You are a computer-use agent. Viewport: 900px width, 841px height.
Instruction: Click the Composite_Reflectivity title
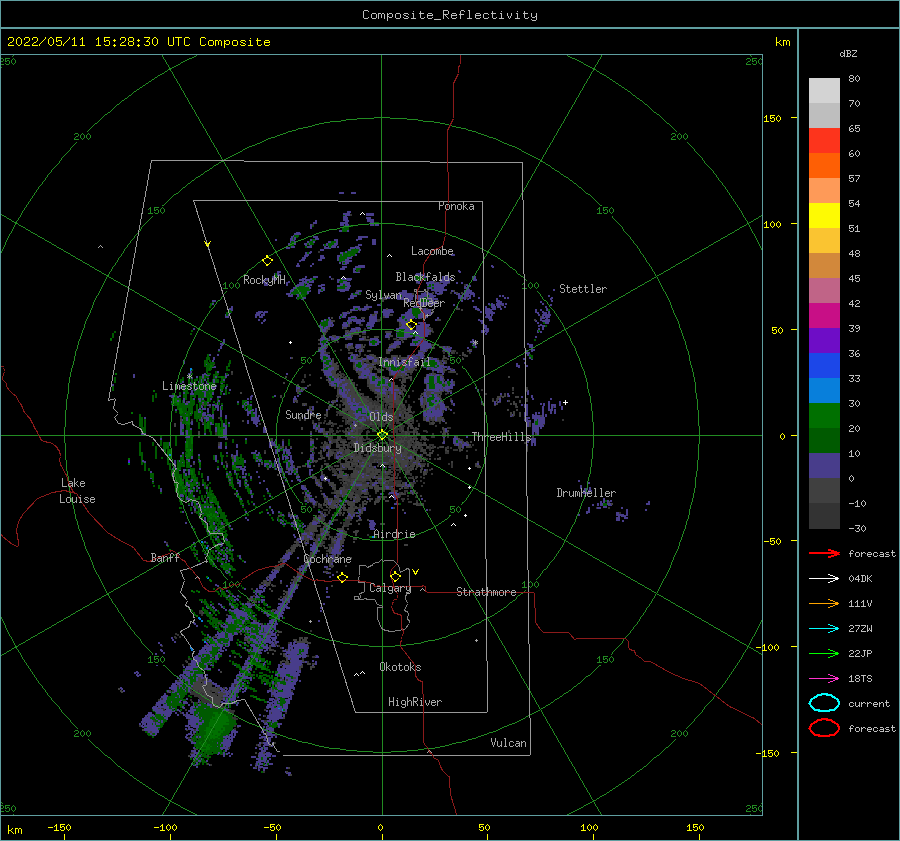click(450, 15)
